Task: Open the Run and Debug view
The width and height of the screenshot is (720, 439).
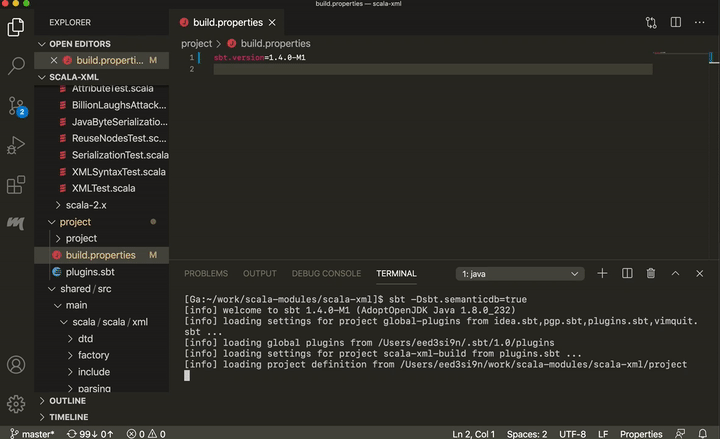Action: pyautogui.click(x=16, y=145)
